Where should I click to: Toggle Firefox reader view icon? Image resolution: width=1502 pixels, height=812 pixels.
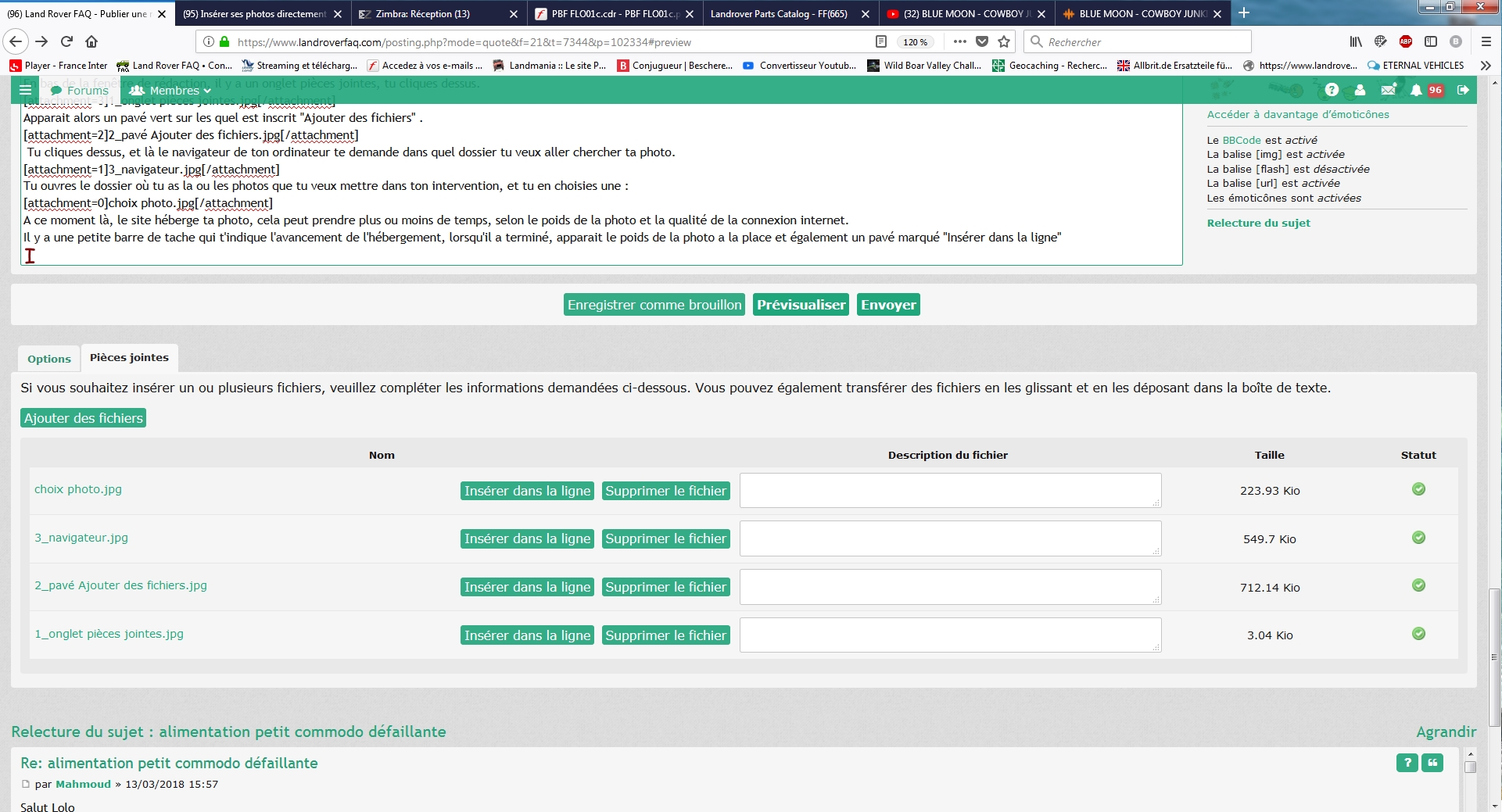881,42
